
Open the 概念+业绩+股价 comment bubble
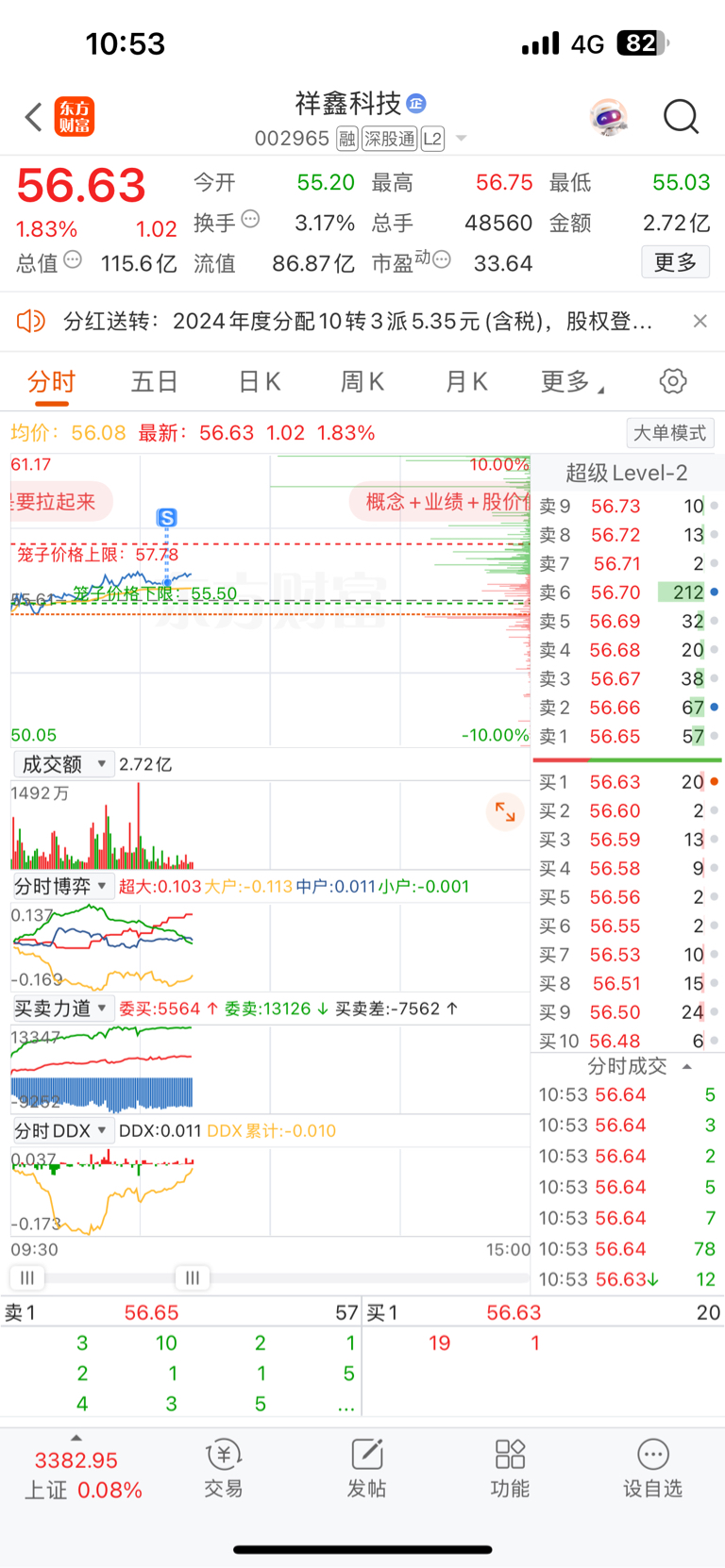[x=440, y=502]
